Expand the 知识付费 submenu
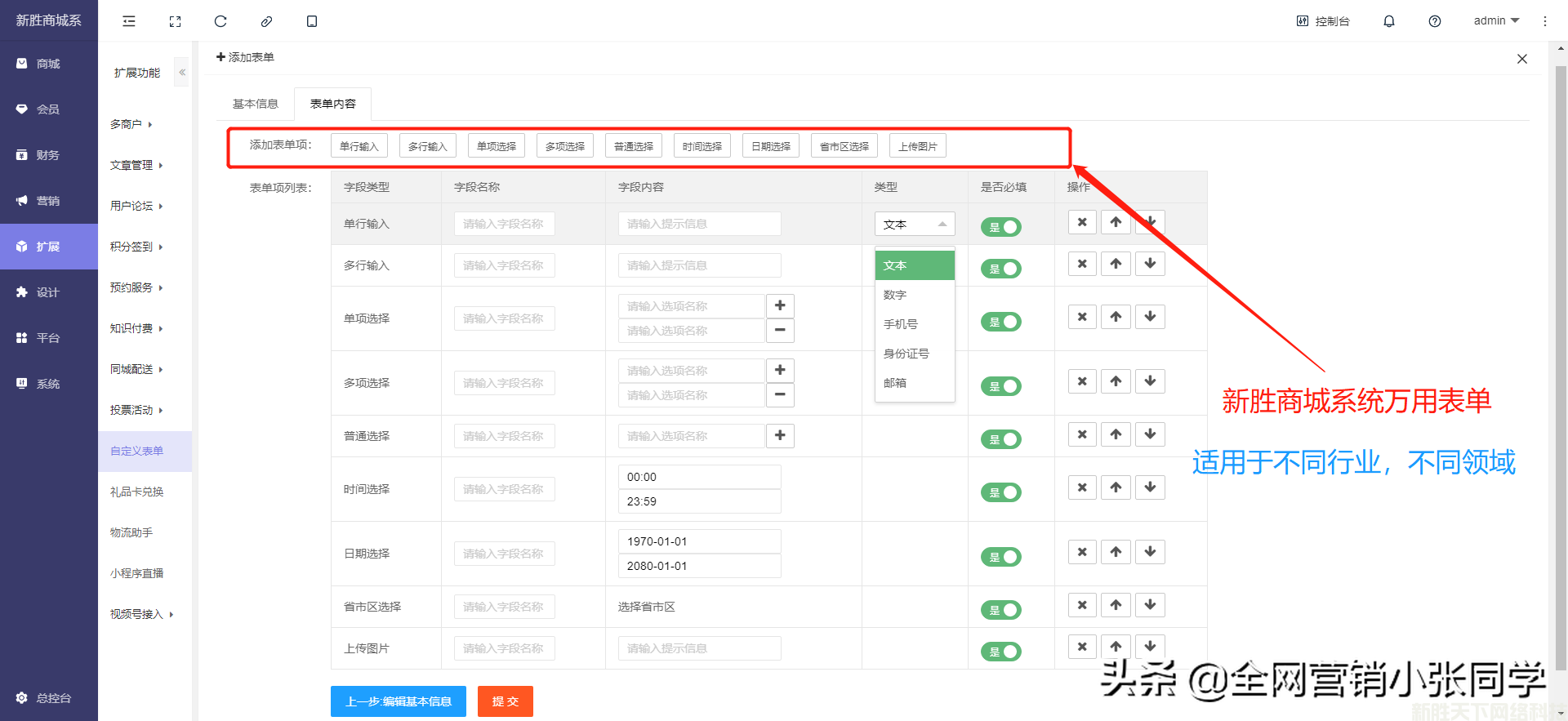1568x721 pixels. point(136,328)
